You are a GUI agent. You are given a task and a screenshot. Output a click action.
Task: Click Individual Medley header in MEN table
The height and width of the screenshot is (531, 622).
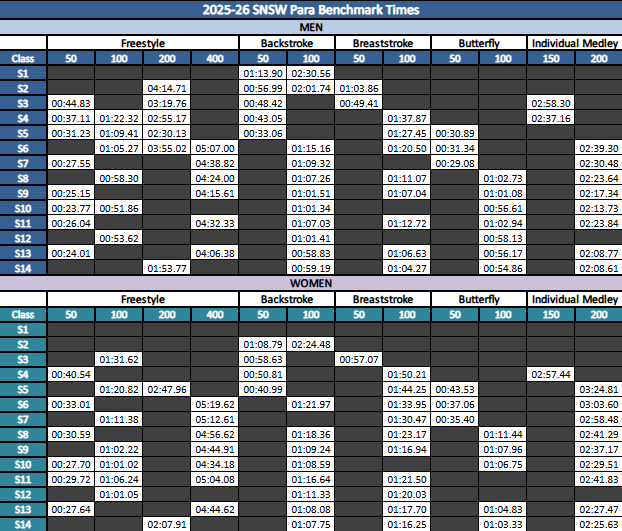574,43
